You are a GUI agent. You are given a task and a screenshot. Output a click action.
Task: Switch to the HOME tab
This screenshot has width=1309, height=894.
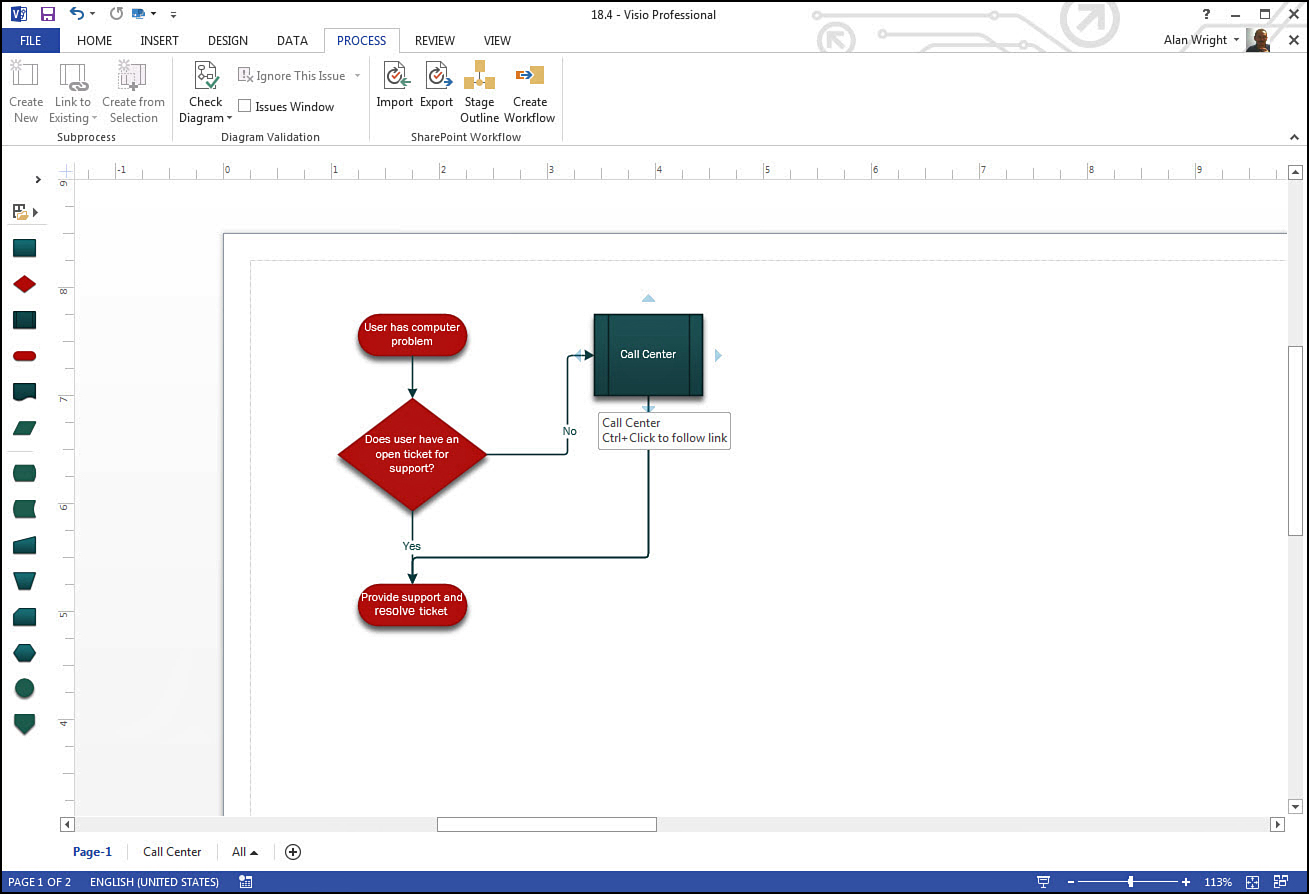click(94, 40)
